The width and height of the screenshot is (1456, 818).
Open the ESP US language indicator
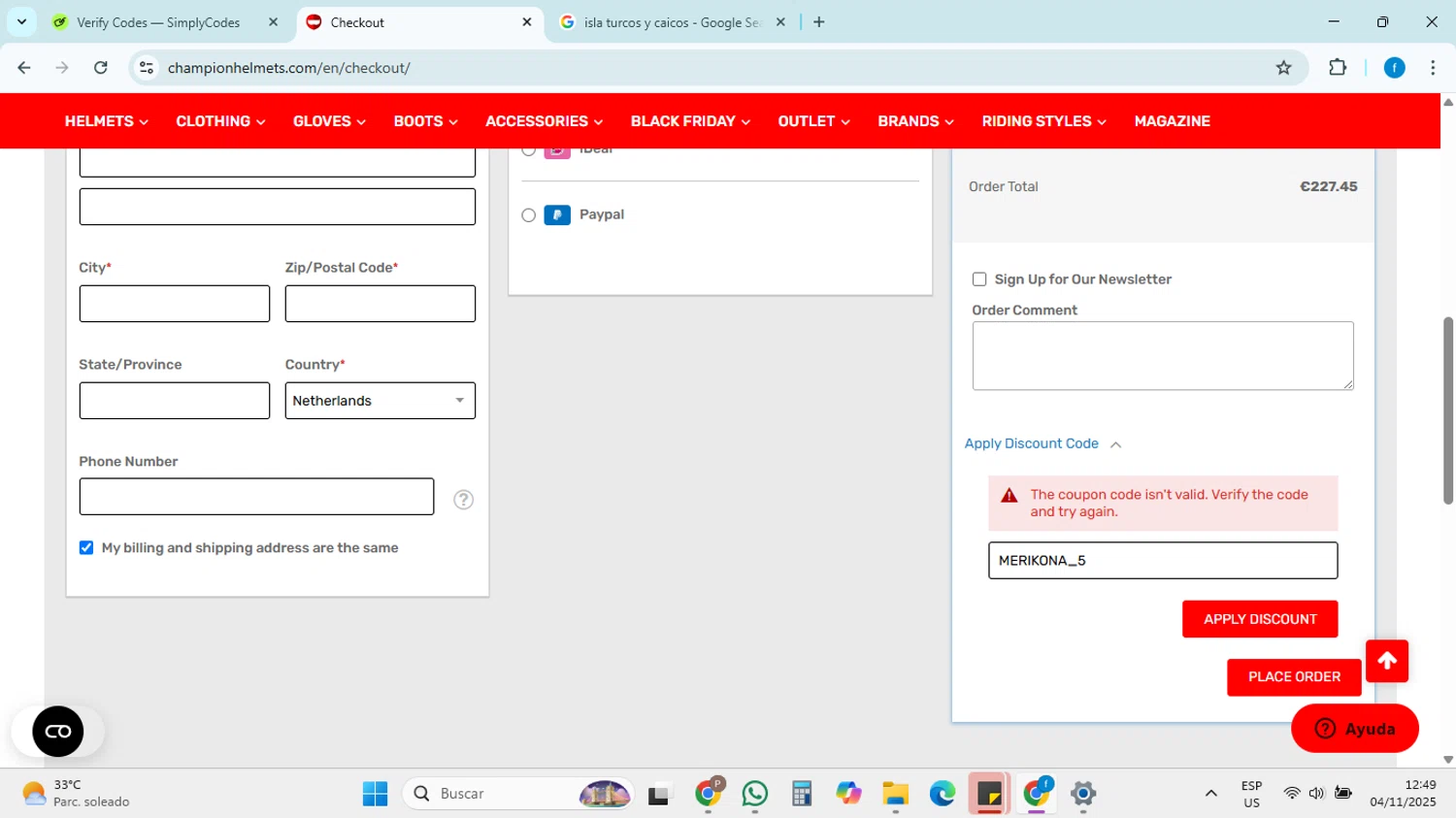click(1251, 794)
